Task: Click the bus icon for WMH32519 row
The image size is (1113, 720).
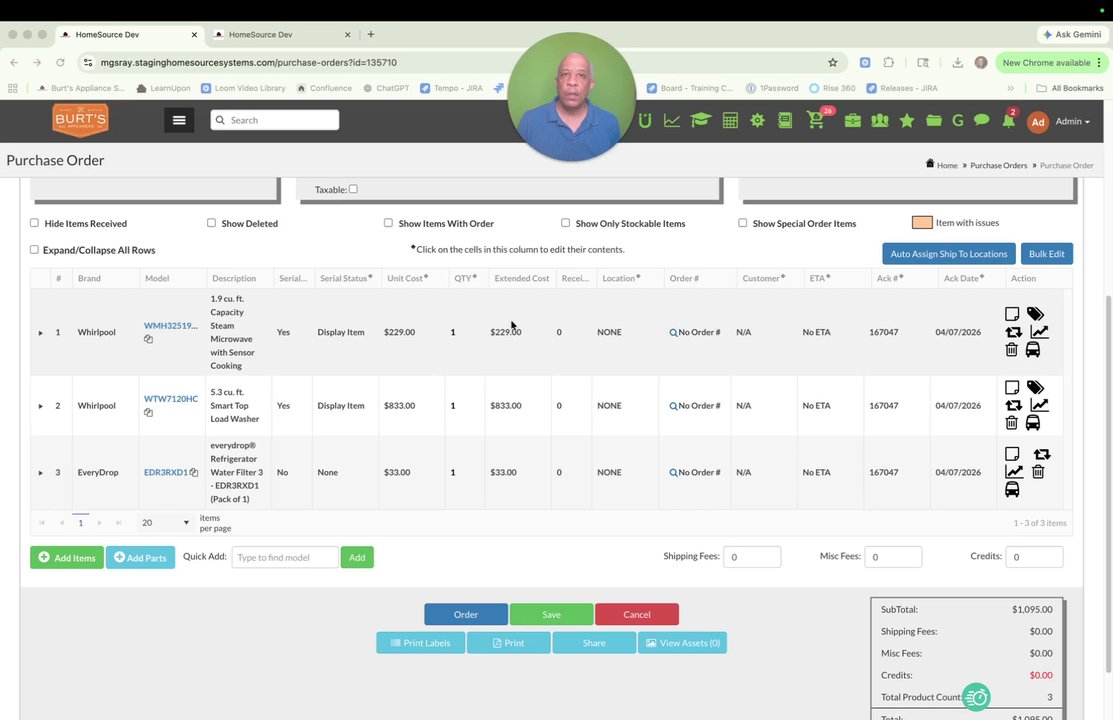Action: (x=1033, y=349)
